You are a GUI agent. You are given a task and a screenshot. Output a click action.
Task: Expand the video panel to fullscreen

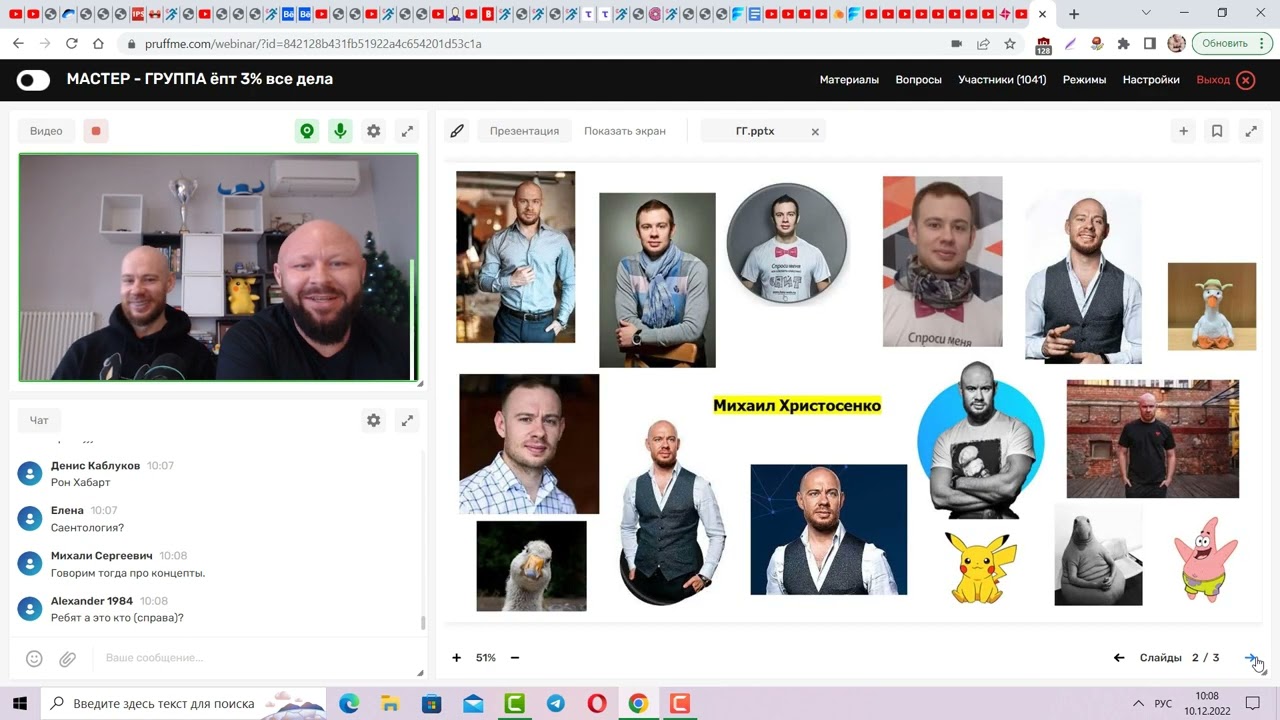click(407, 131)
